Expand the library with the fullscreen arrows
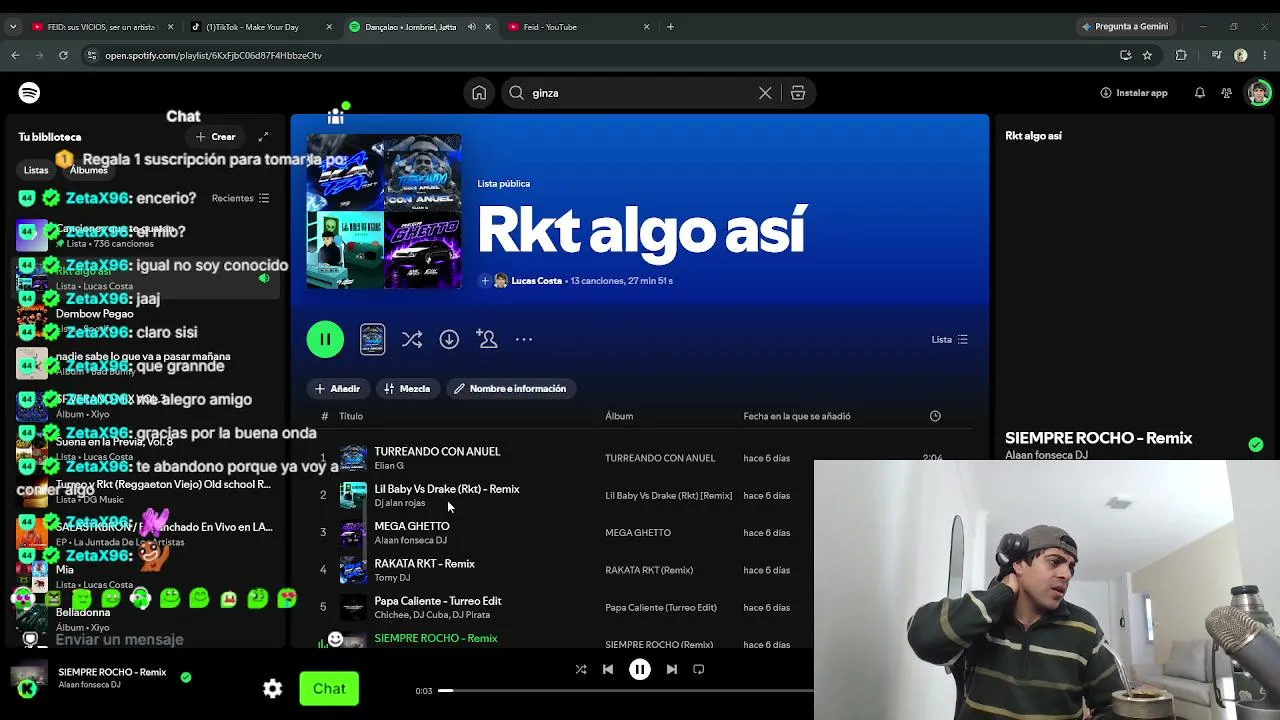The height and width of the screenshot is (720, 1280). click(x=263, y=137)
